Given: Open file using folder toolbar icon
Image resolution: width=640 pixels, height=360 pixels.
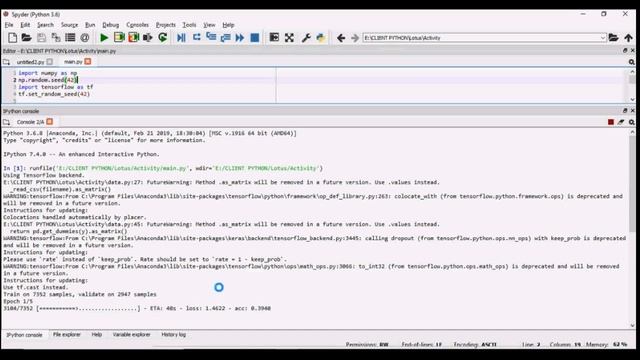Looking at the screenshot, I should (x=27, y=38).
